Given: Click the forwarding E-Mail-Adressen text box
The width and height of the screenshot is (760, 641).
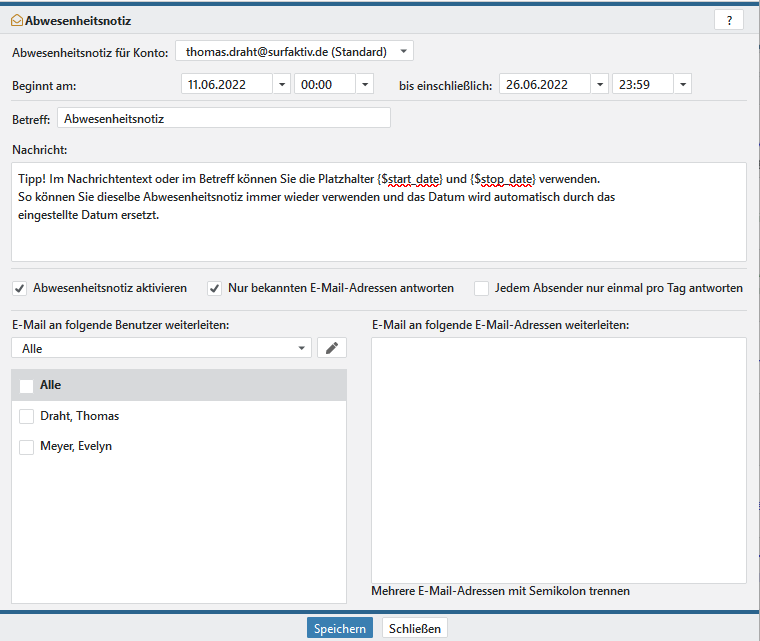Looking at the screenshot, I should click(x=558, y=460).
